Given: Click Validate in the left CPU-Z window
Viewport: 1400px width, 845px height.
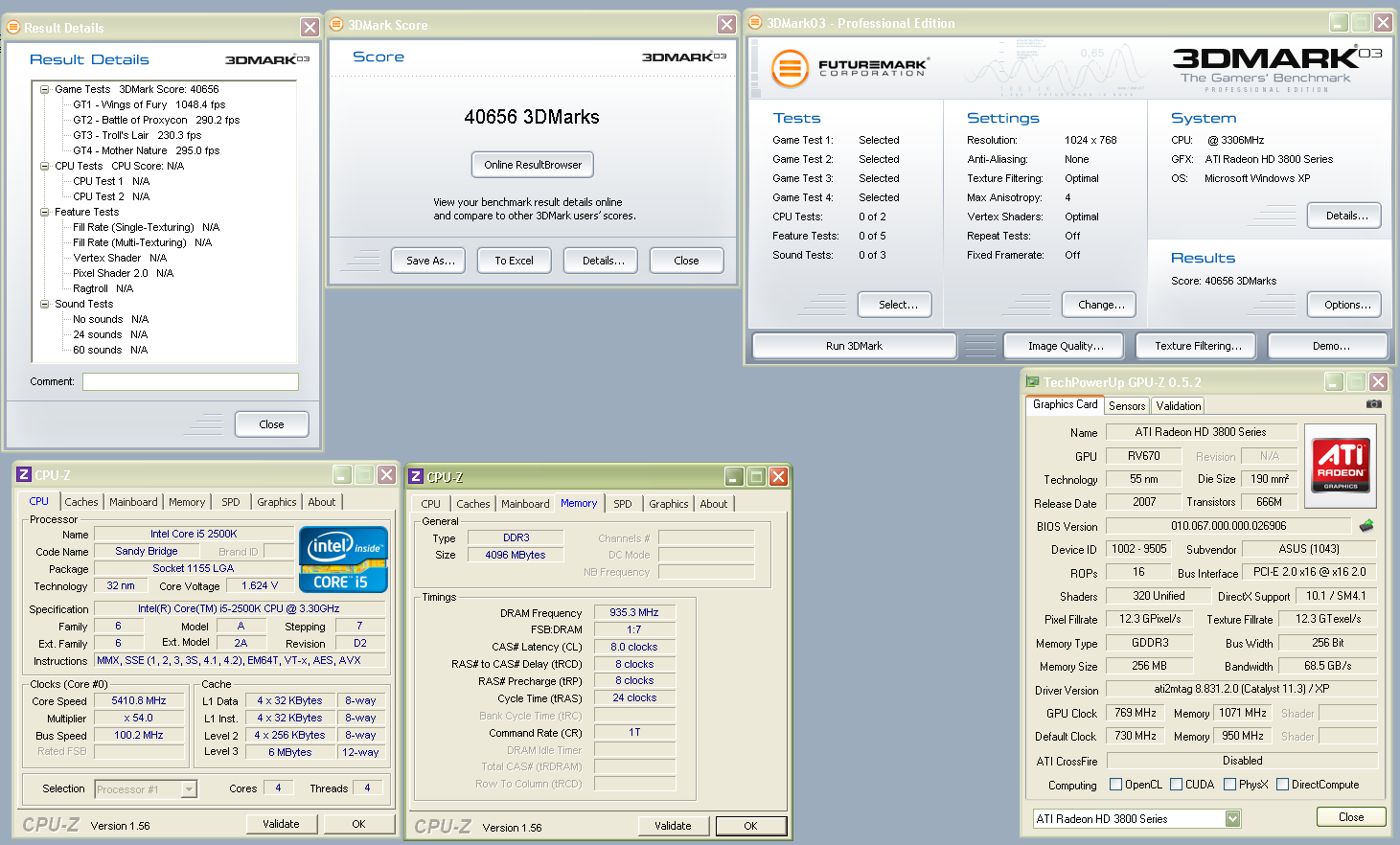Looking at the screenshot, I should tap(281, 824).
